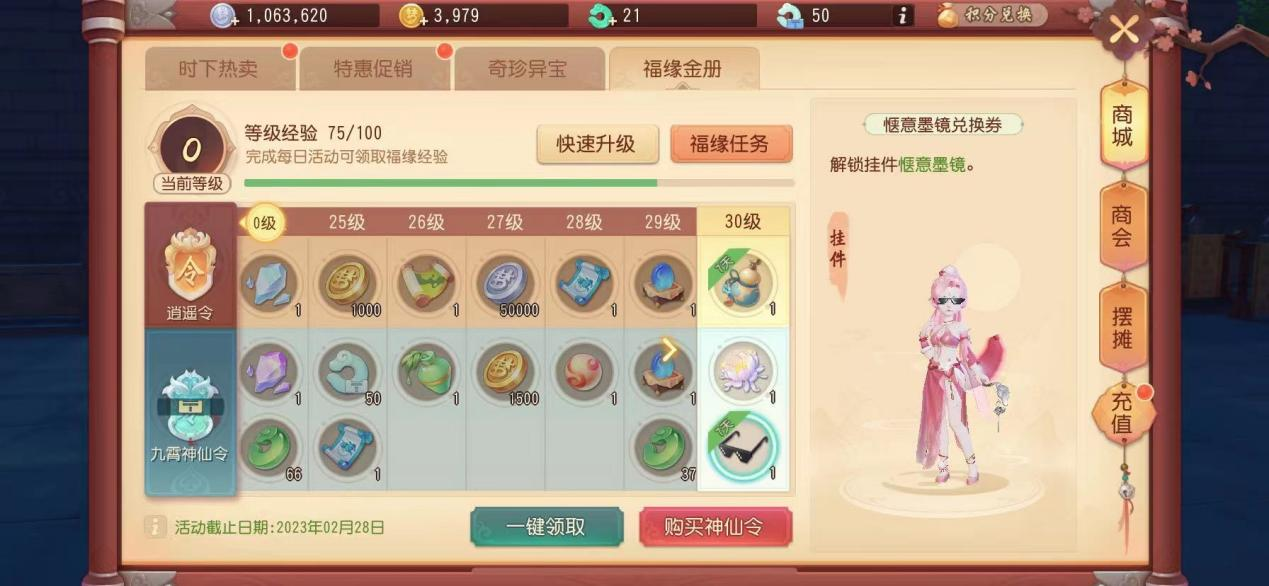Tap the gold coin 1000 reward
Screen dimensions: 1269x586
coord(347,283)
